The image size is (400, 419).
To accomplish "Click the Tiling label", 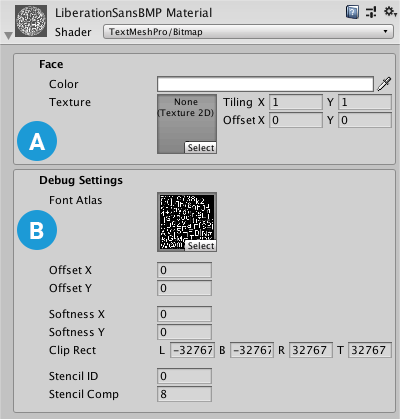I will (238, 102).
